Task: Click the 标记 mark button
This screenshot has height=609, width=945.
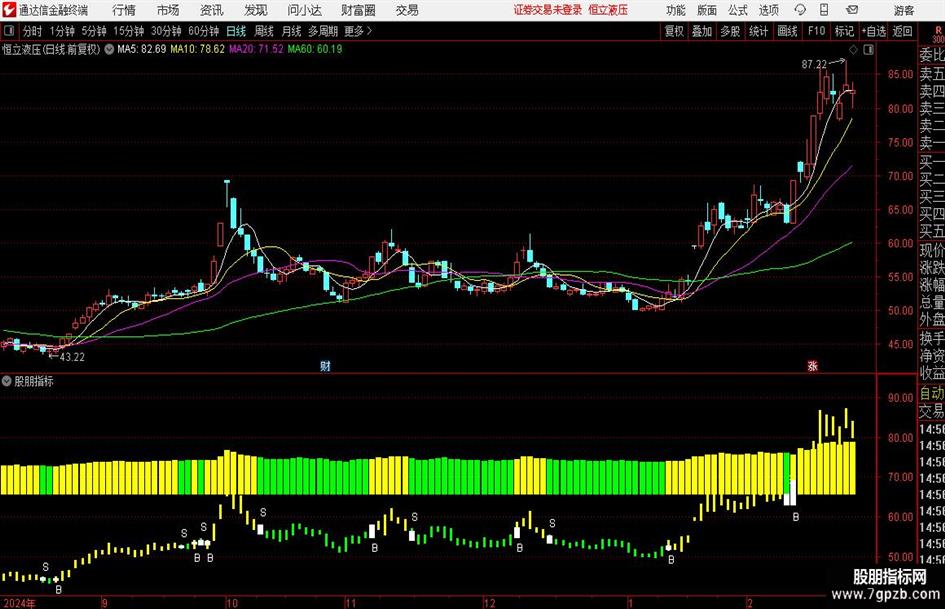Action: pyautogui.click(x=844, y=31)
